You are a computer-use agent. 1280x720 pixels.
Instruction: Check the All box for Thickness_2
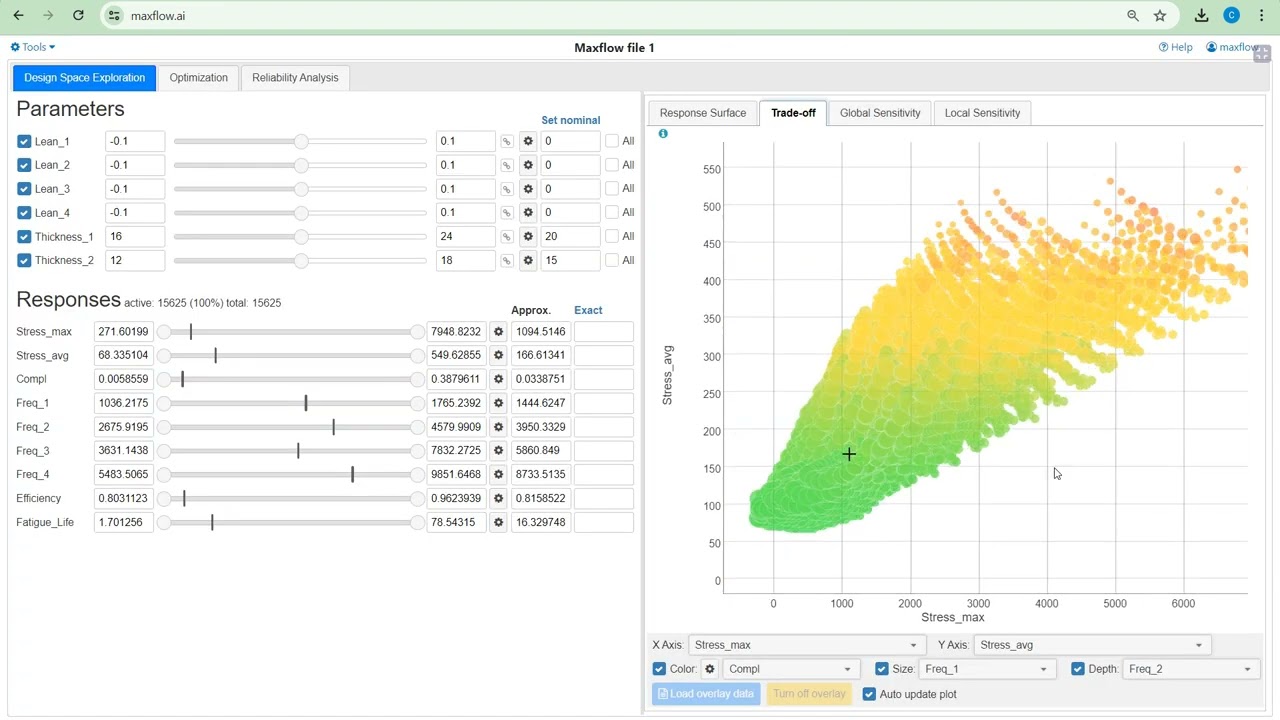pyautogui.click(x=612, y=260)
